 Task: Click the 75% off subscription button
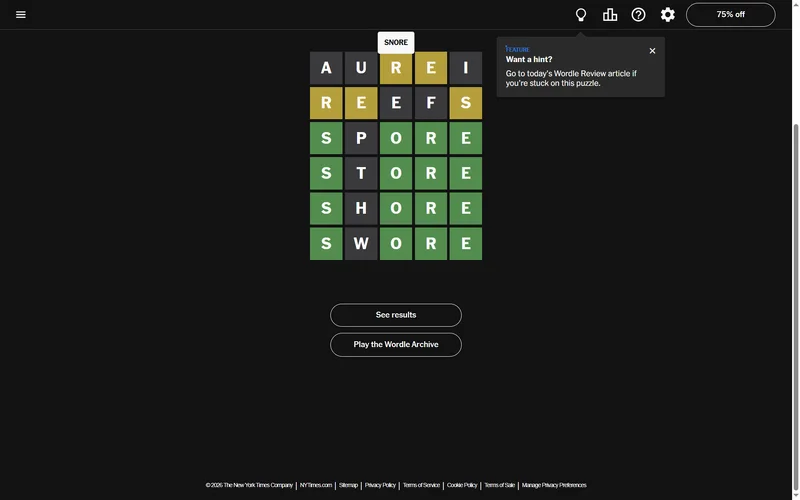click(x=731, y=14)
